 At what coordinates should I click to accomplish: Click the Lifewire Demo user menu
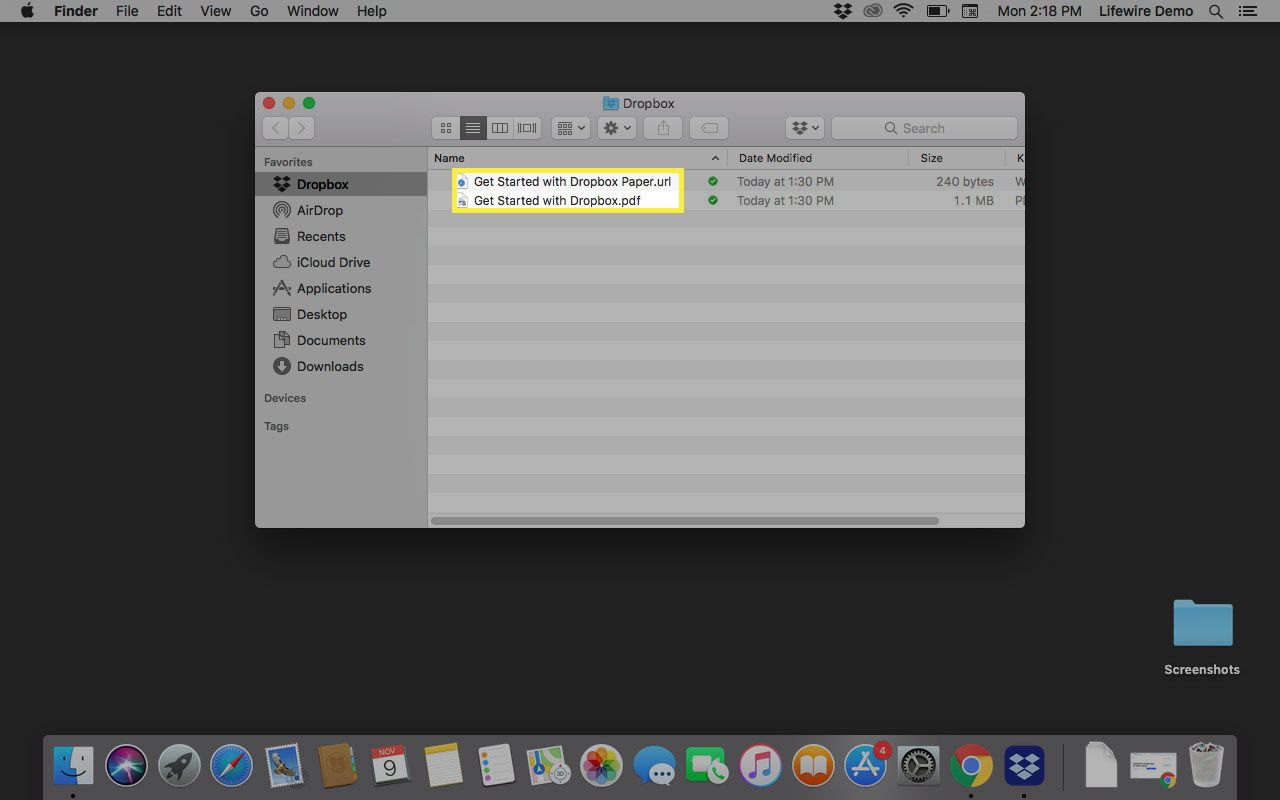1145,11
